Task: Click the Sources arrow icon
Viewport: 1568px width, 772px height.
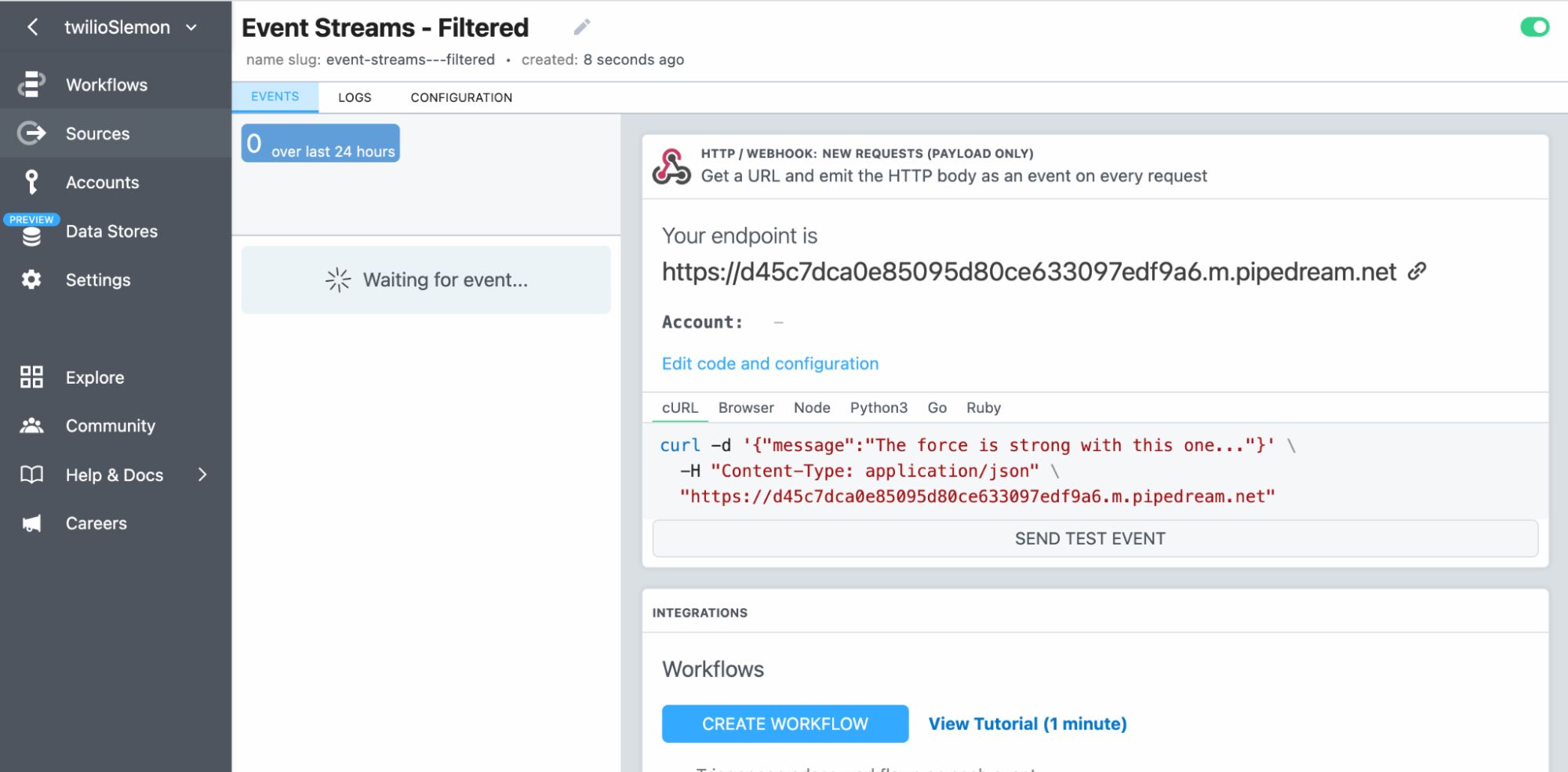Action: [x=31, y=133]
